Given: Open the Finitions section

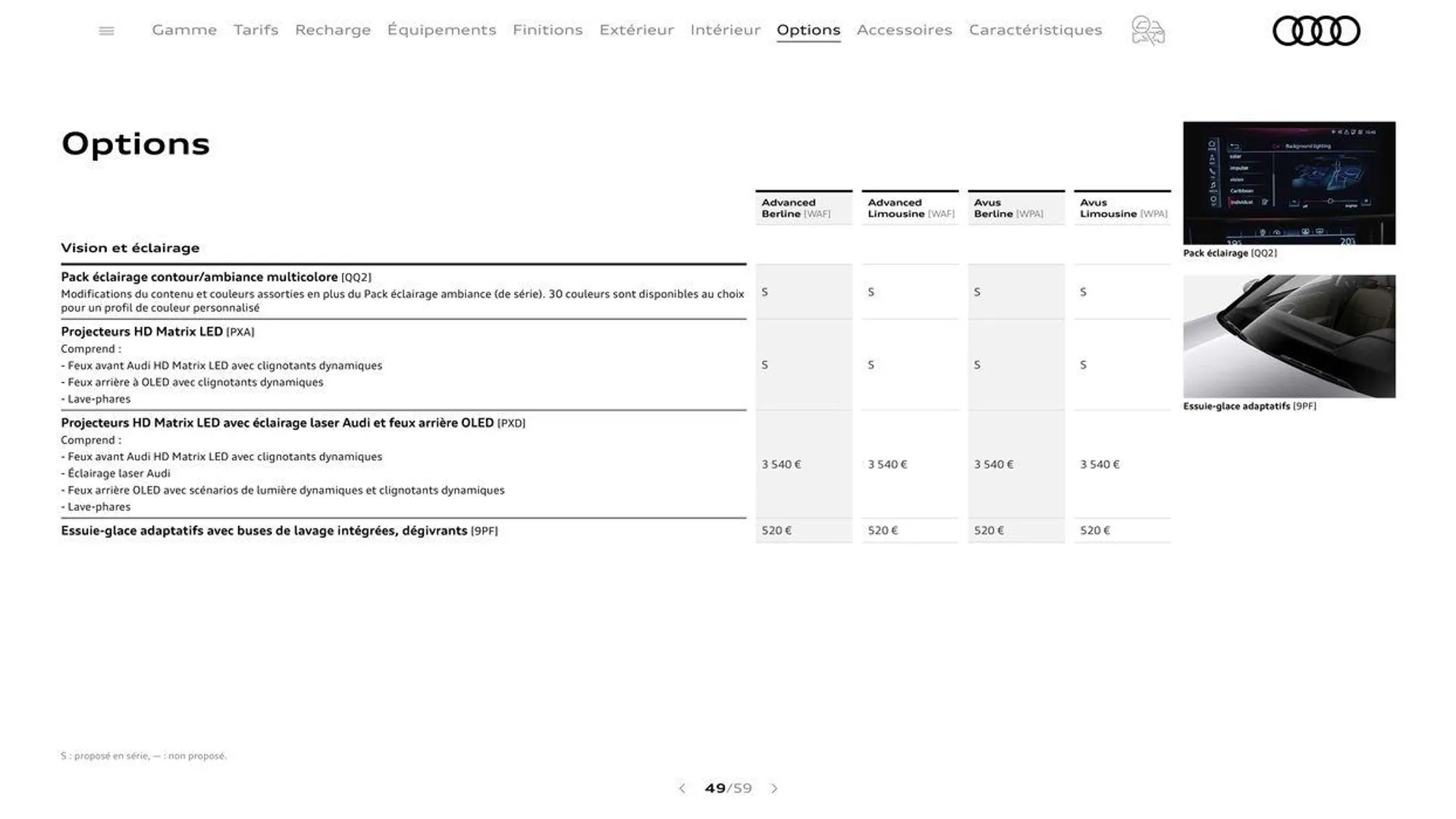Looking at the screenshot, I should 548,30.
